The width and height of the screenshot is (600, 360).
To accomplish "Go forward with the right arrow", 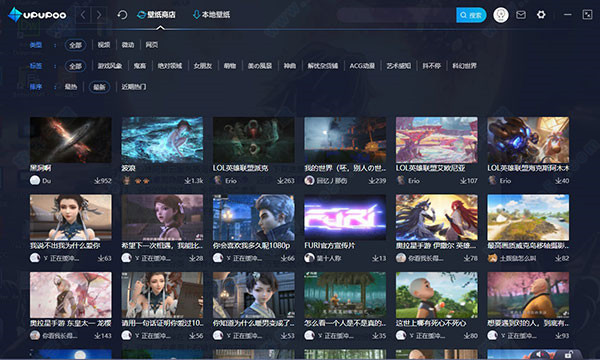I will (99, 15).
